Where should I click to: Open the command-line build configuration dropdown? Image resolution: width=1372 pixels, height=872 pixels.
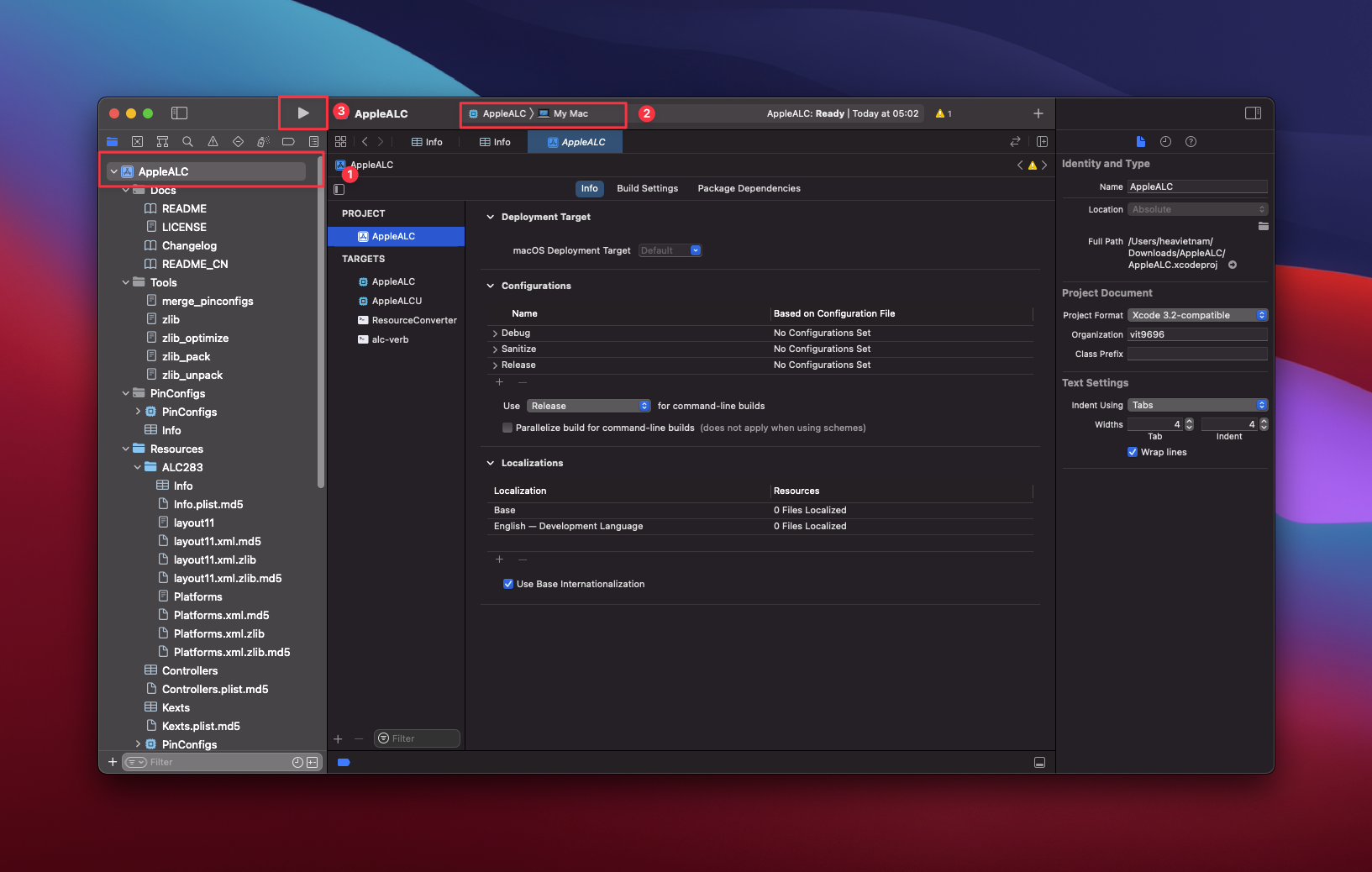pos(589,406)
